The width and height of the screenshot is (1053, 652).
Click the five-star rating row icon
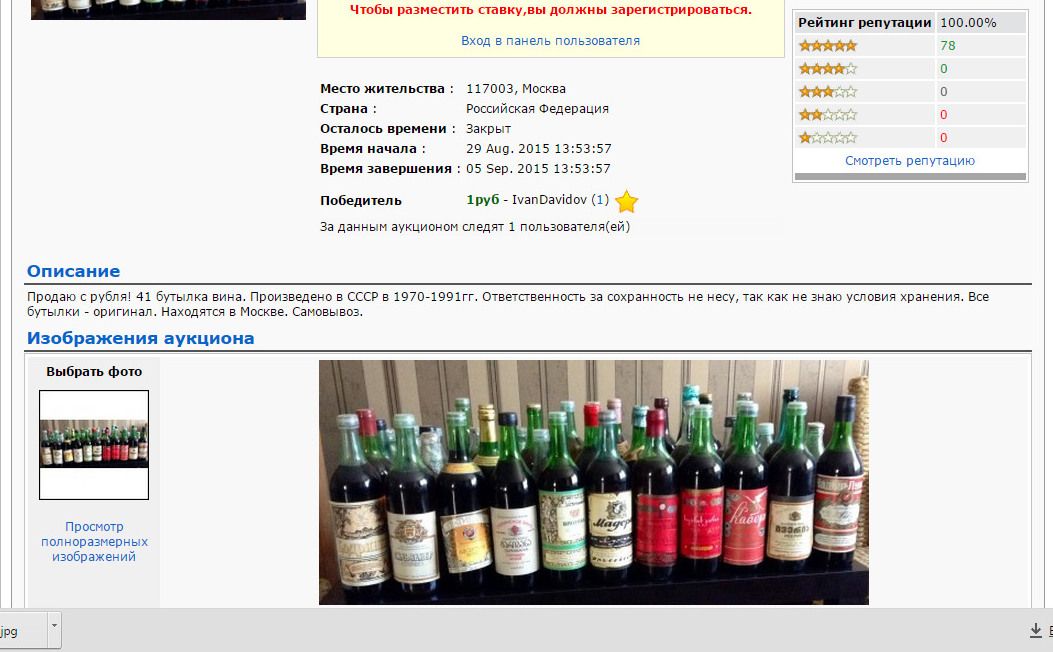tap(827, 46)
